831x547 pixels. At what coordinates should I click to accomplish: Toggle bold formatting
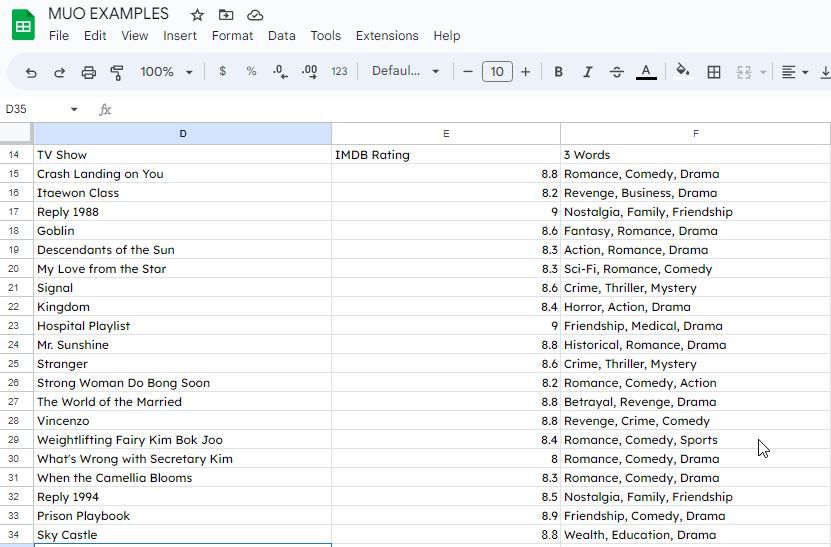(558, 72)
